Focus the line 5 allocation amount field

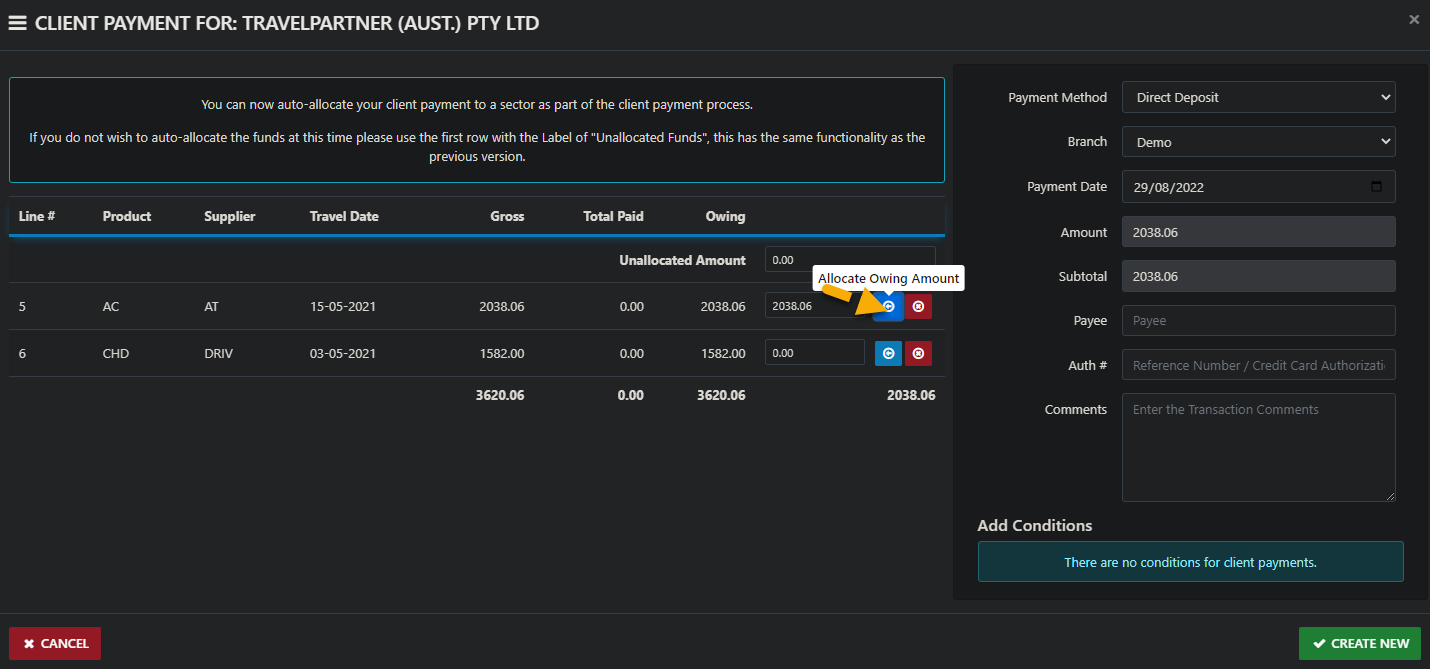tap(814, 306)
